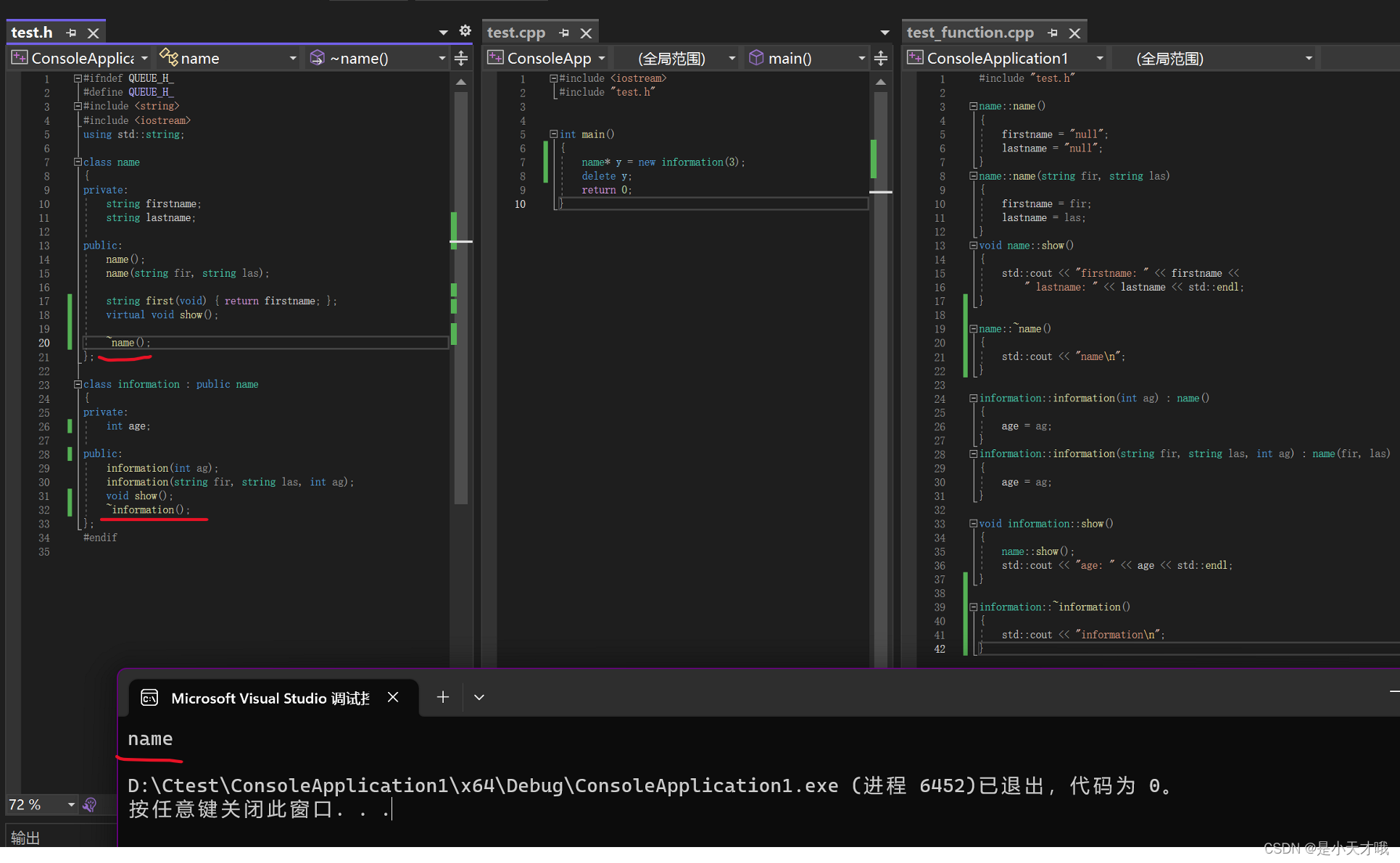Click 'name::show();' line in test_function.cpp

1038,551
